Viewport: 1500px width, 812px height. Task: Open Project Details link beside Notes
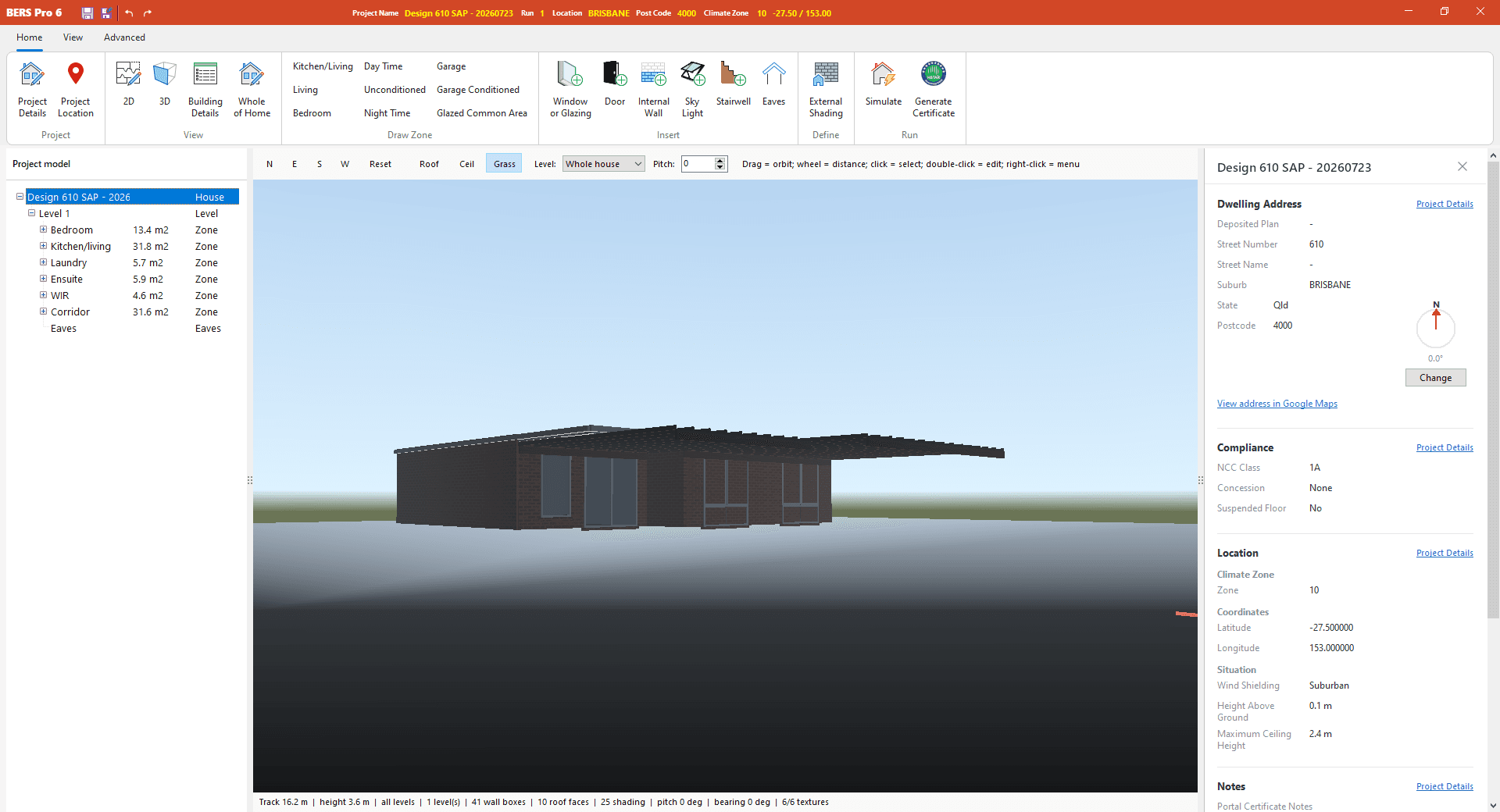[1445, 786]
